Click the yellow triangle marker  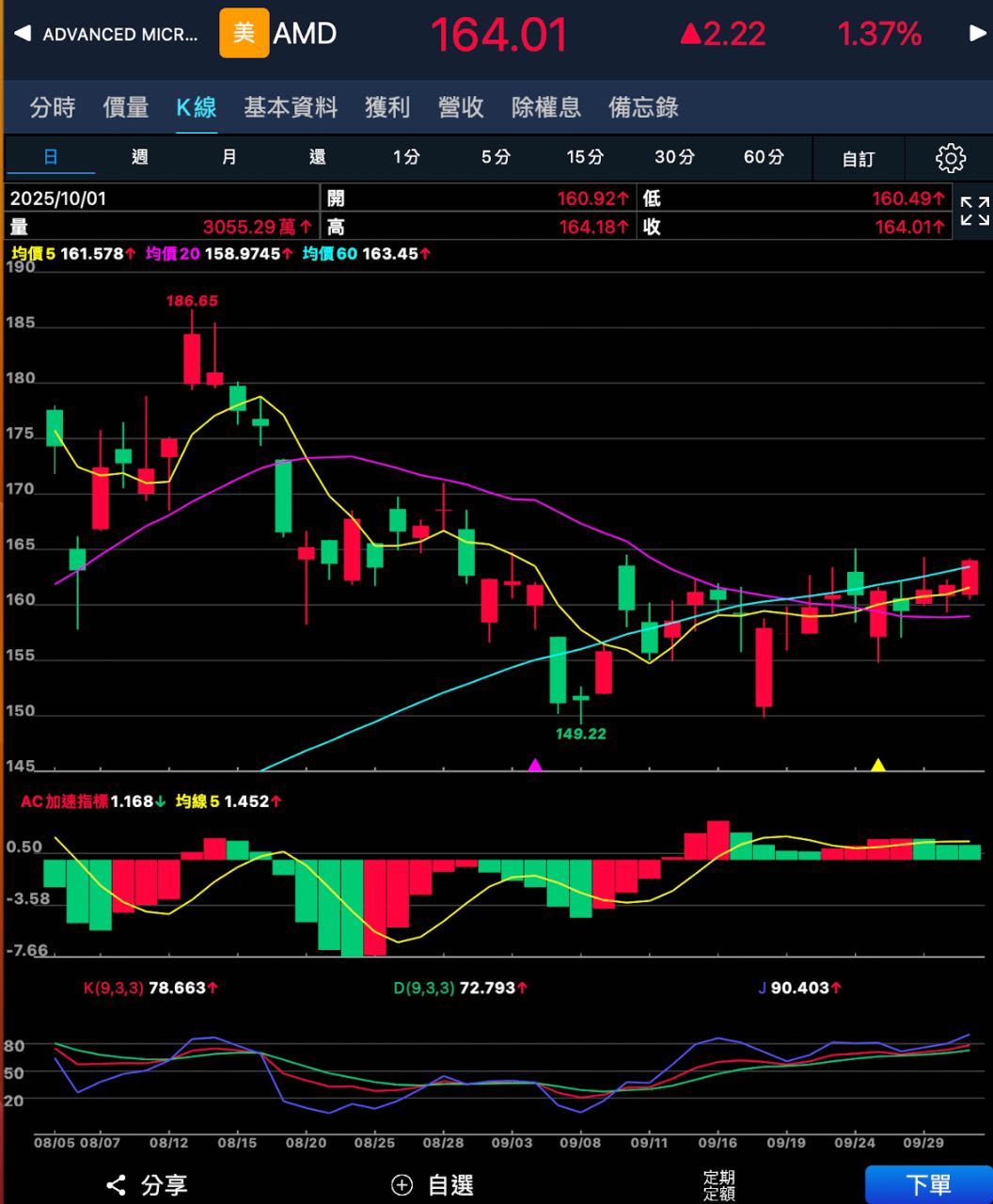point(878,765)
